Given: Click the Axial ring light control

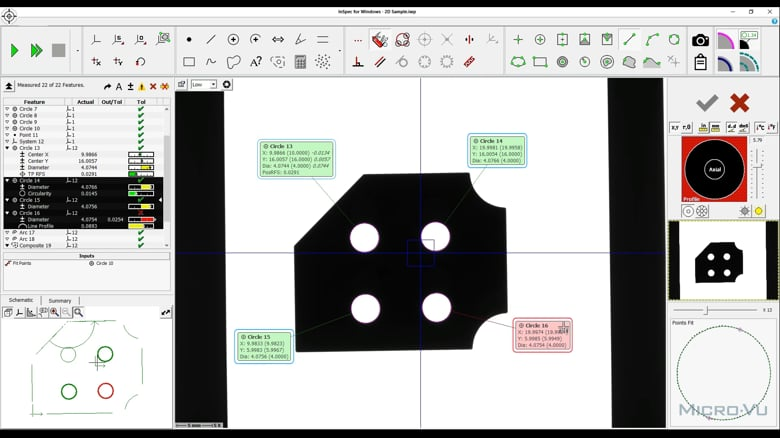Looking at the screenshot, I should click(x=714, y=169).
